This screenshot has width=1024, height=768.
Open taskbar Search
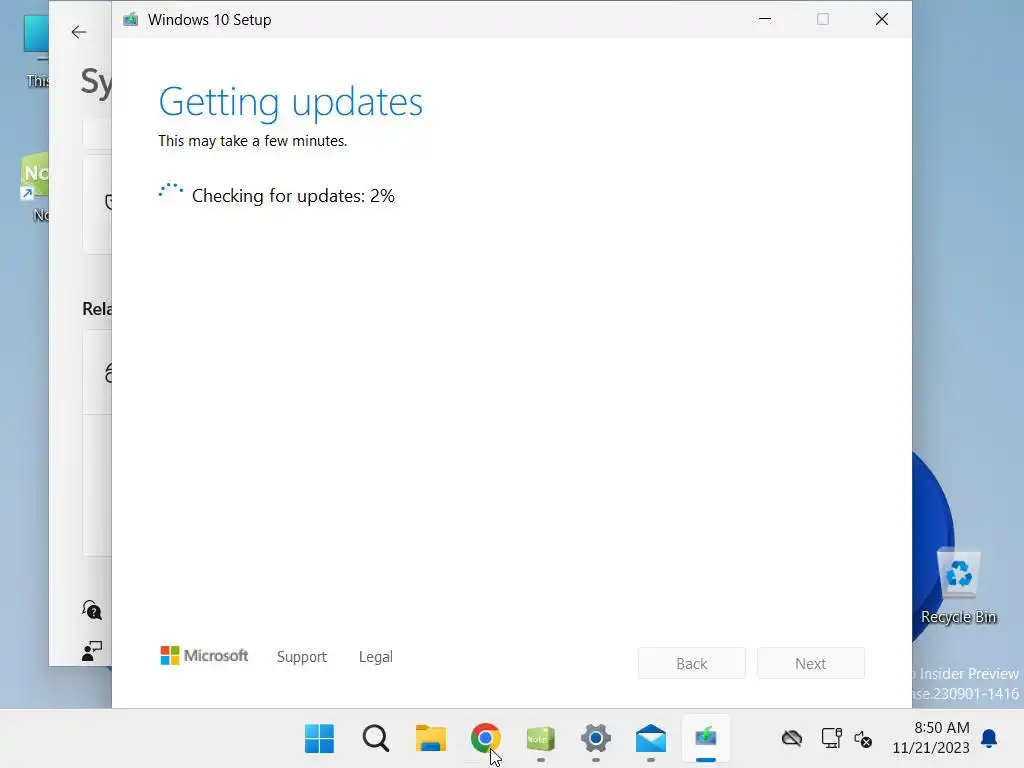376,739
